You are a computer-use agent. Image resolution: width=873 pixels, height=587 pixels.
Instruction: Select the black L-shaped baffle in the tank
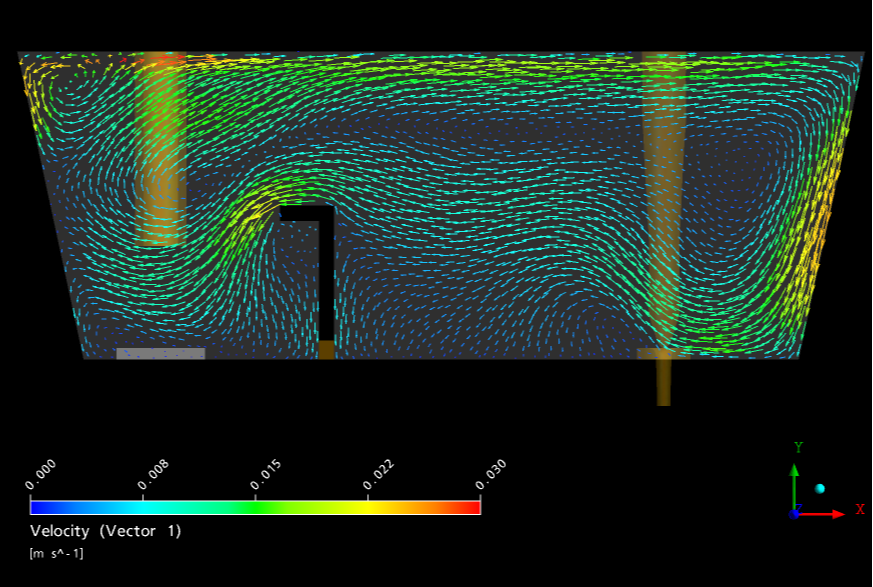click(326, 270)
